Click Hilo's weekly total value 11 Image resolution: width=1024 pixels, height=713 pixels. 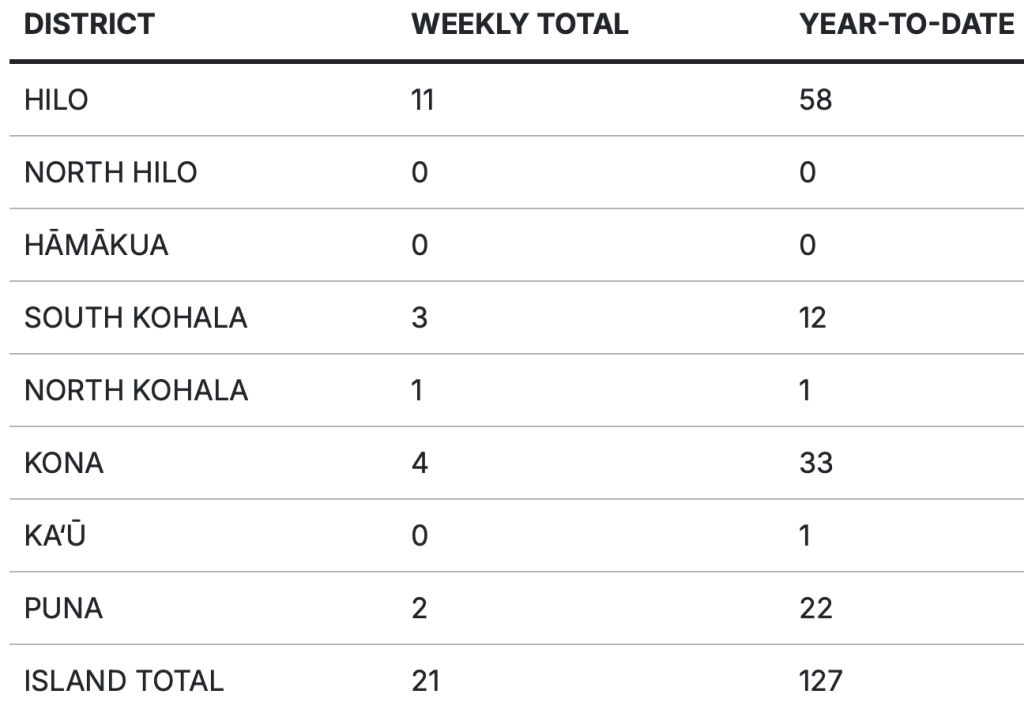(424, 100)
